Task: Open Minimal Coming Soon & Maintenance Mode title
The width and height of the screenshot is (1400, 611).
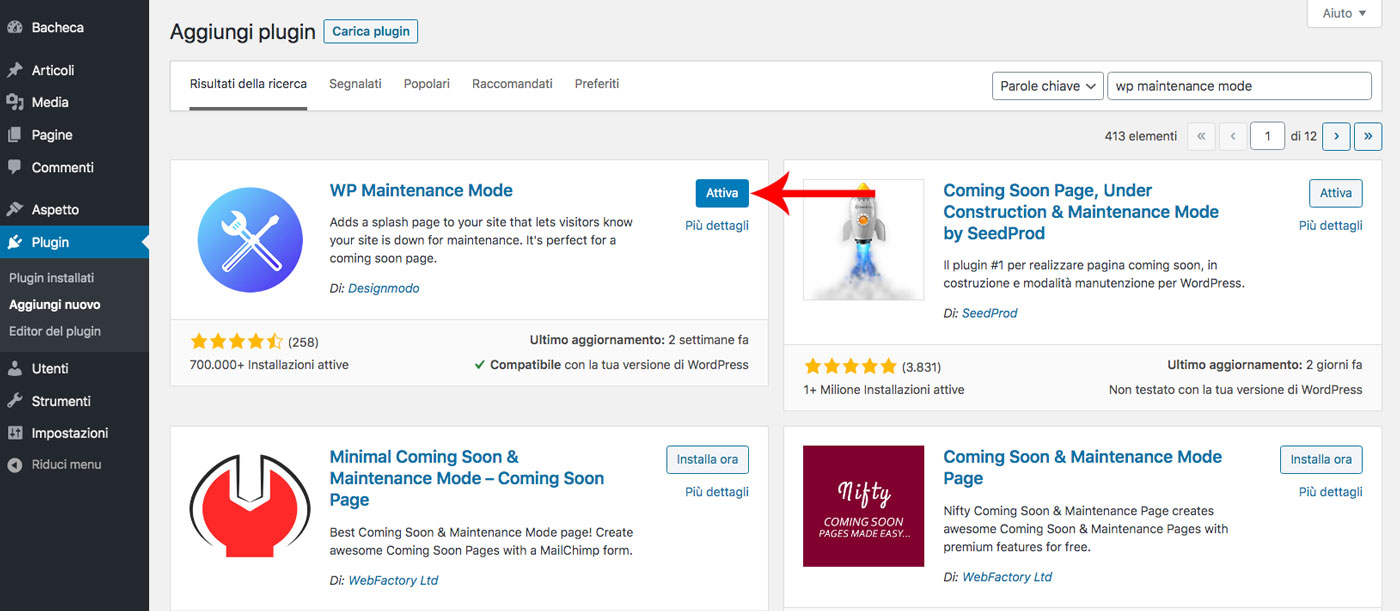Action: click(x=467, y=478)
